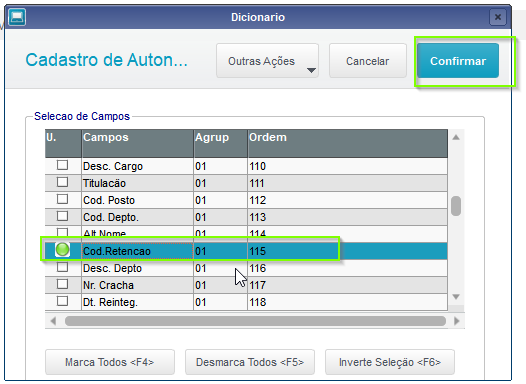Click the vertical scrollbar down arrow

[x=456, y=296]
